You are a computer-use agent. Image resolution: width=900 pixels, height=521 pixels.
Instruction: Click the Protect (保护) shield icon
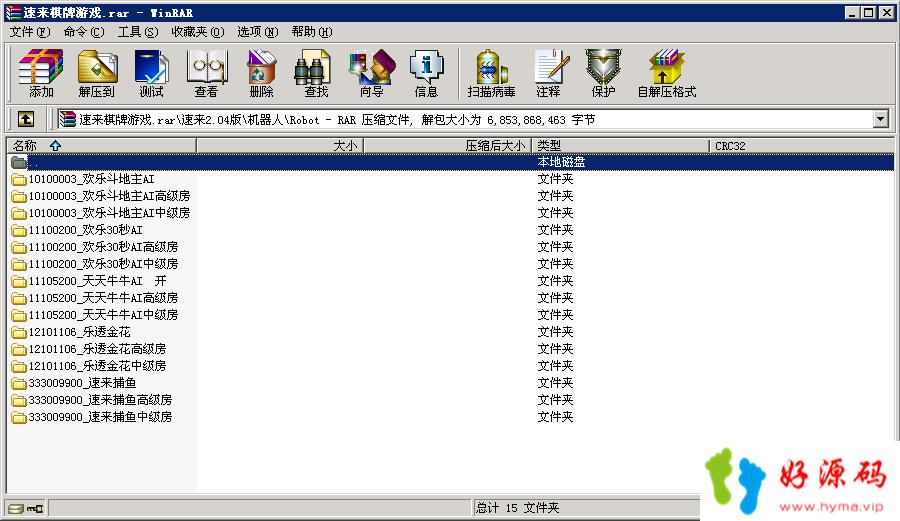tap(603, 73)
